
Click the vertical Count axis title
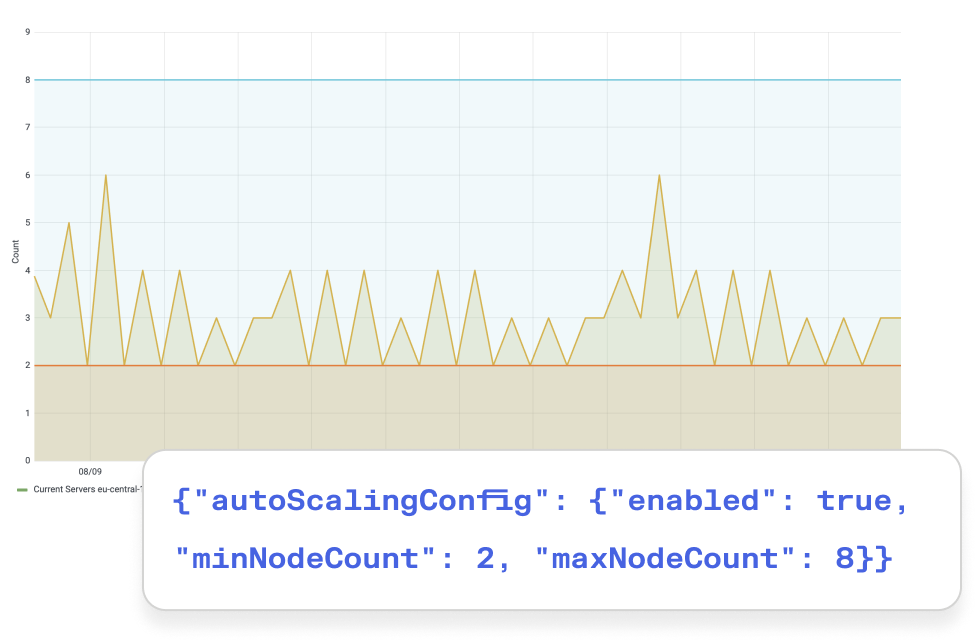[x=16, y=251]
